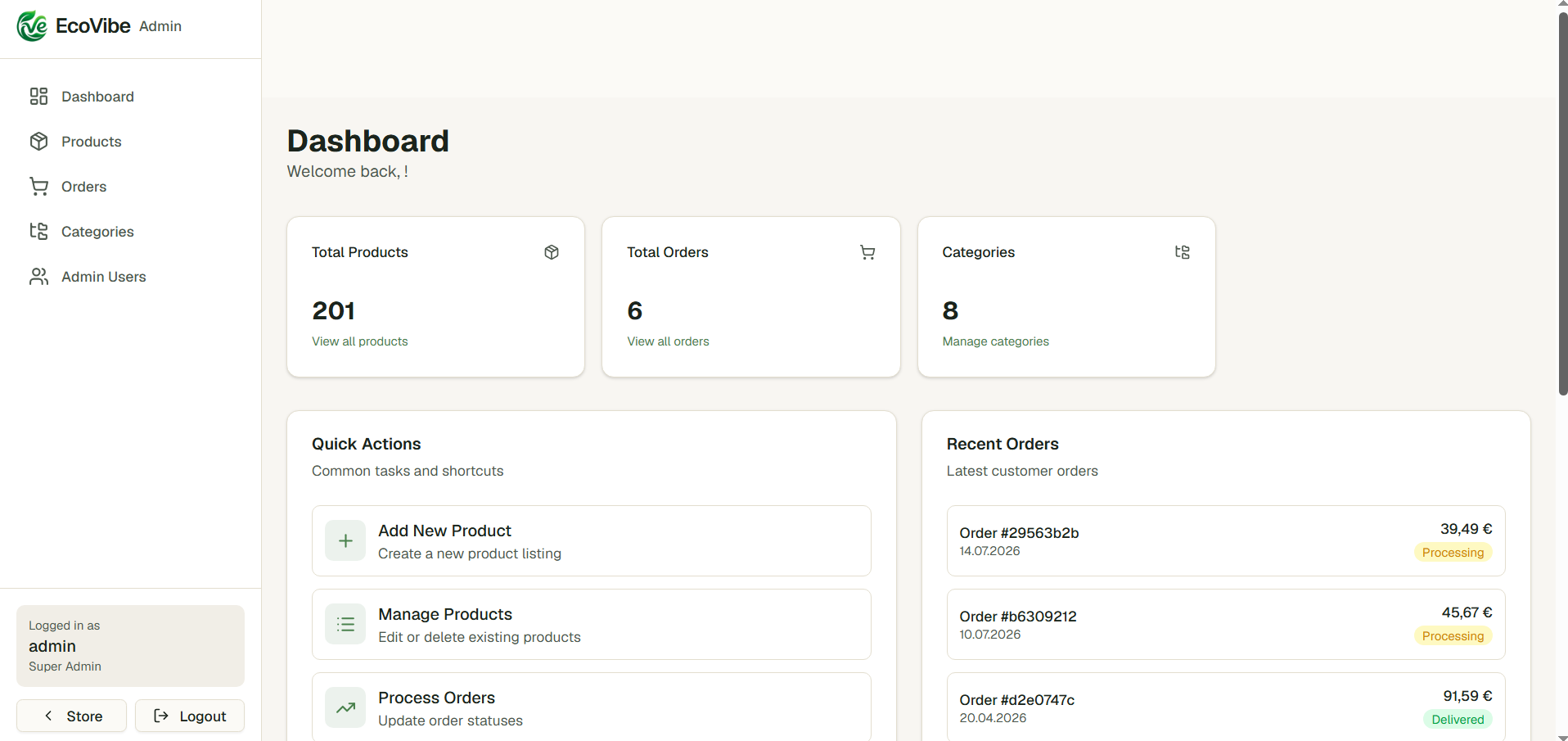Click the page vertical scrollbar thumb

coord(1562,203)
